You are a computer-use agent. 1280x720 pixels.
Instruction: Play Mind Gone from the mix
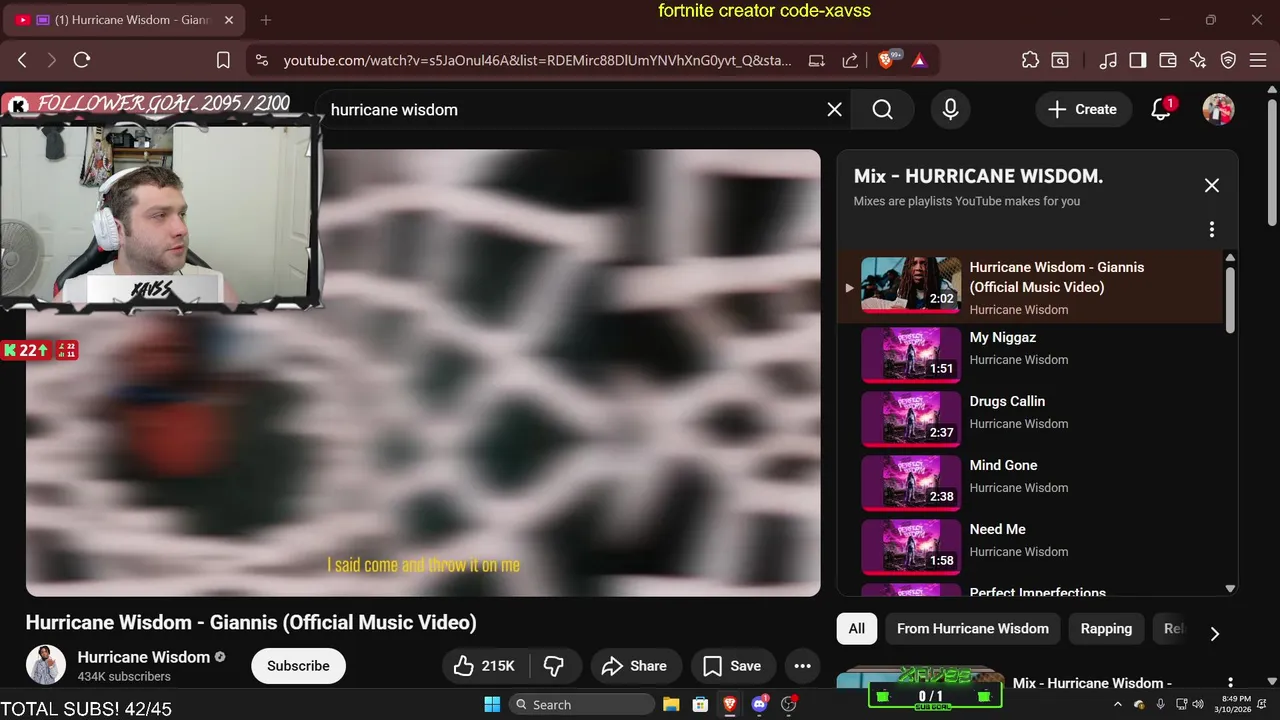[1030, 481]
